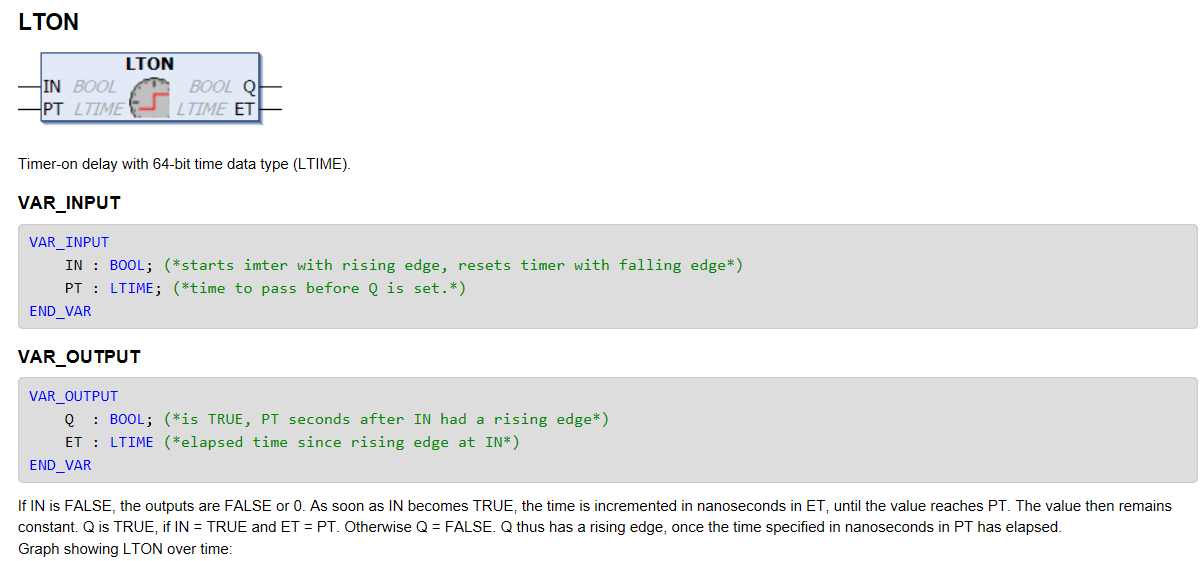Click the END_VAR under VAR_OUTPUT block
Screen dimensions: 1204x561
[60, 465]
